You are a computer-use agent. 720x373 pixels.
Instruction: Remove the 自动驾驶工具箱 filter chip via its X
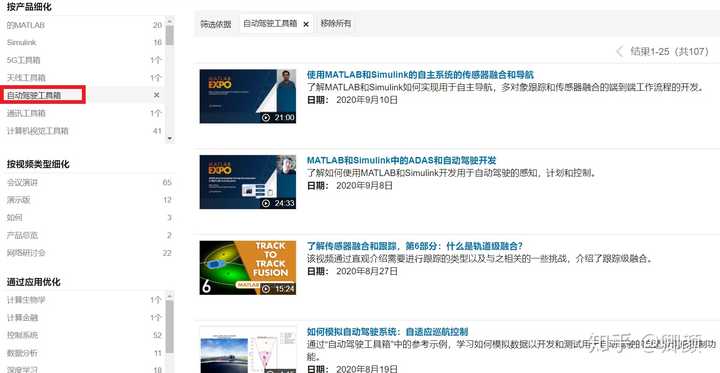tap(306, 24)
